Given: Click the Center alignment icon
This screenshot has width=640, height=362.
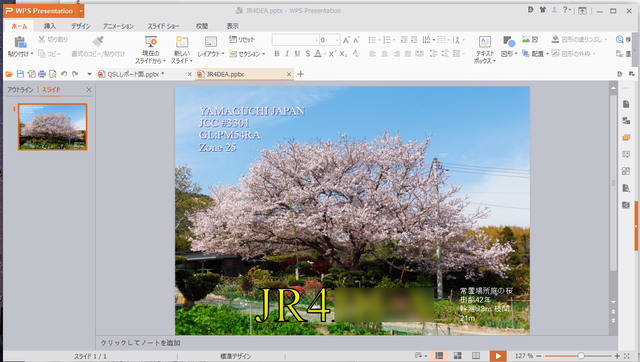Looking at the screenshot, I should [384, 53].
